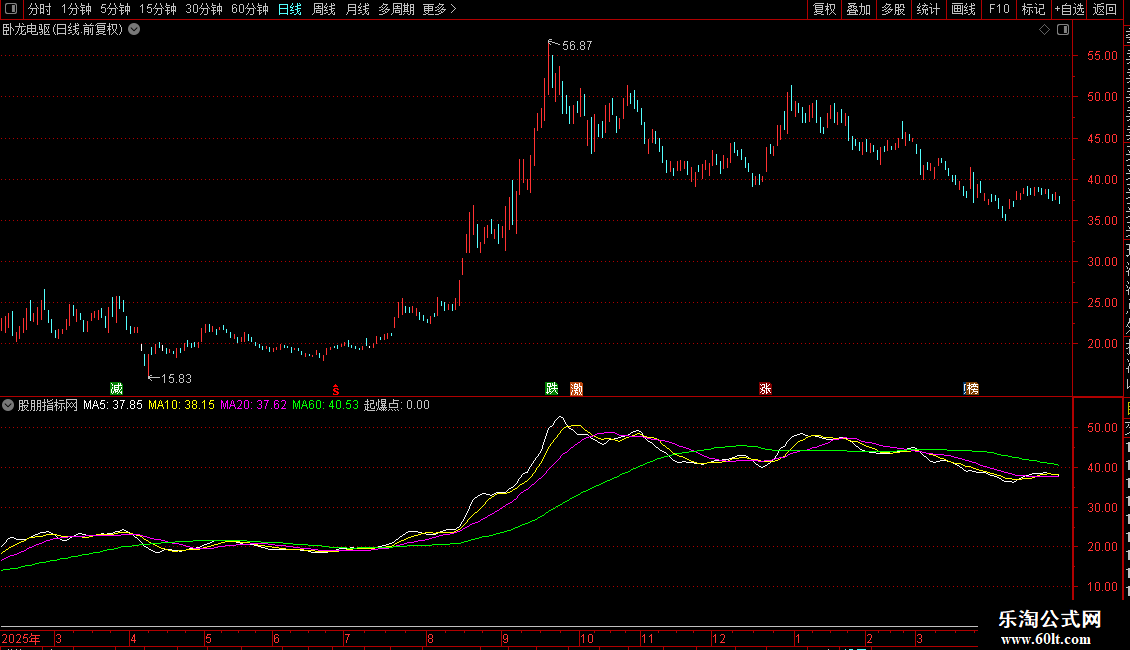Click the 激 event marker

coord(577,388)
